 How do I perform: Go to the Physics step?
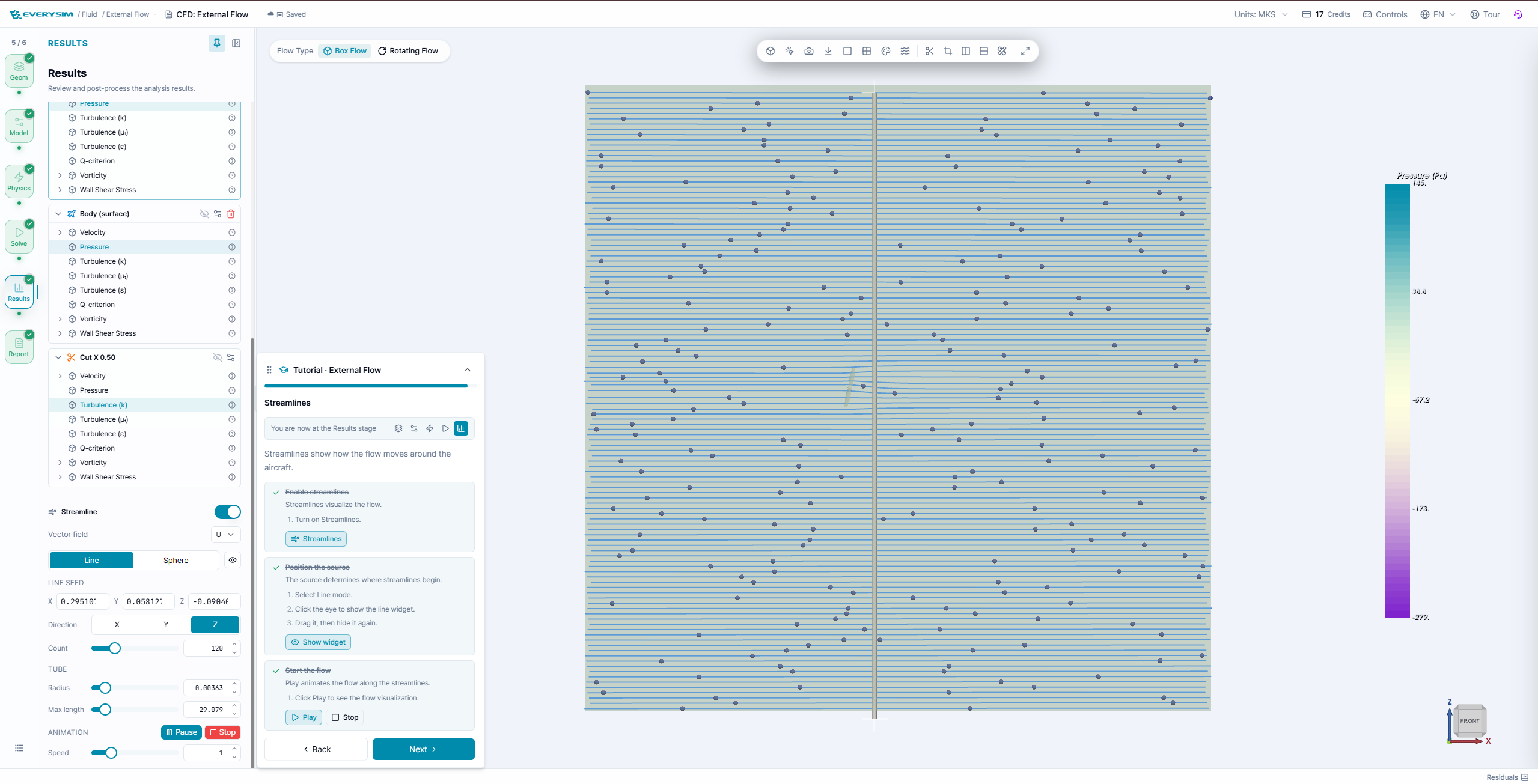[19, 181]
